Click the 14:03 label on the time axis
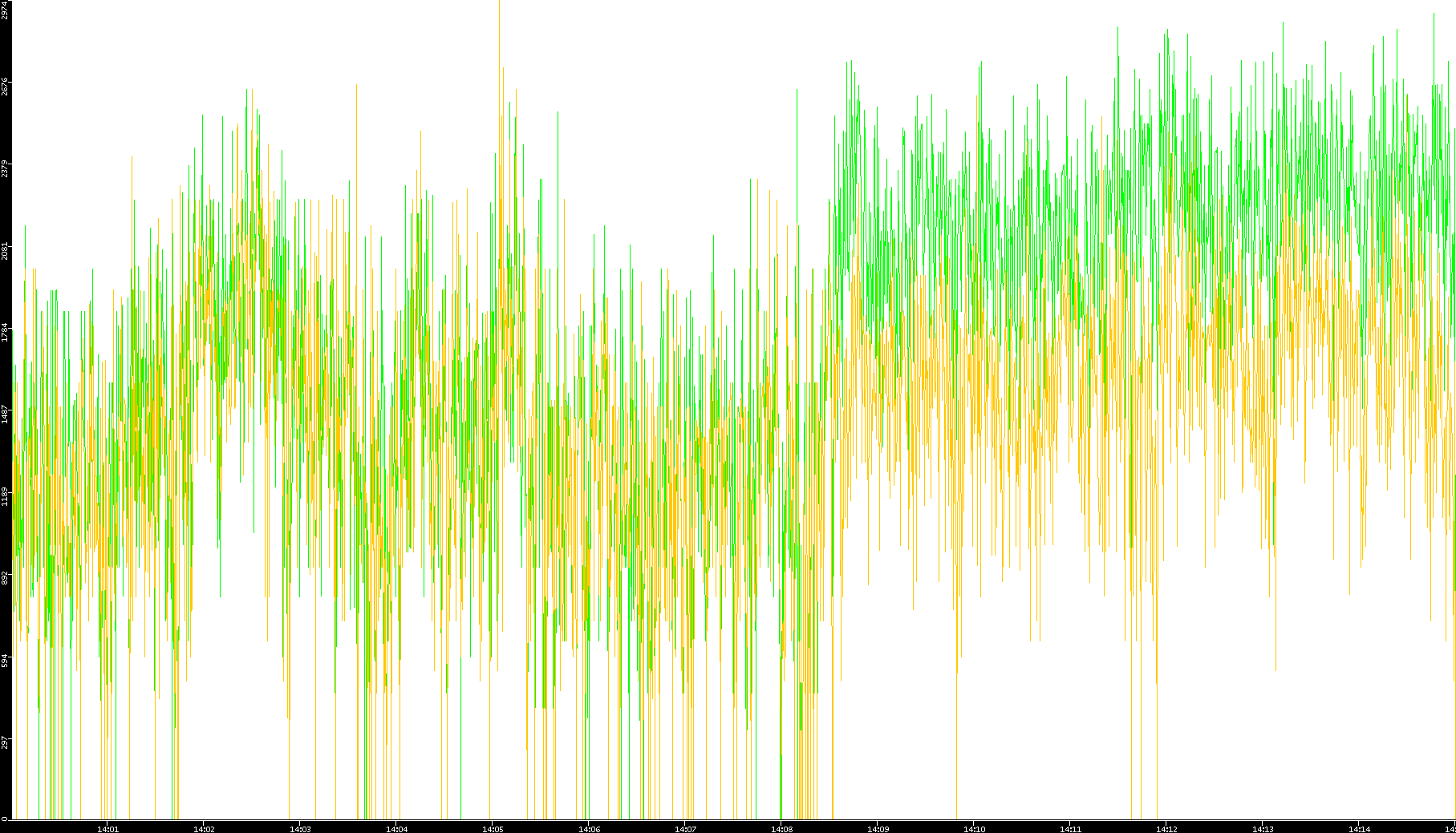Viewport: 1456px width, 833px height. [x=300, y=829]
